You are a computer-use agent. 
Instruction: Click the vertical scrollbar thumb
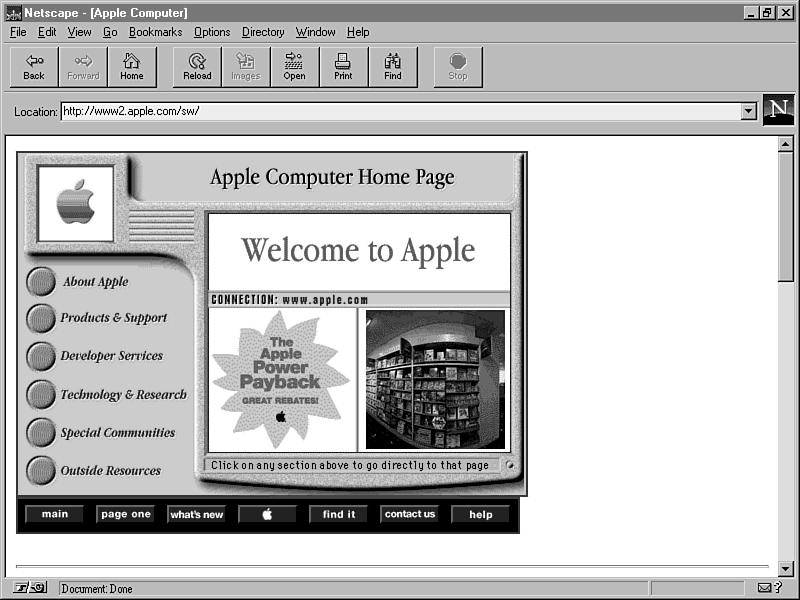point(786,217)
